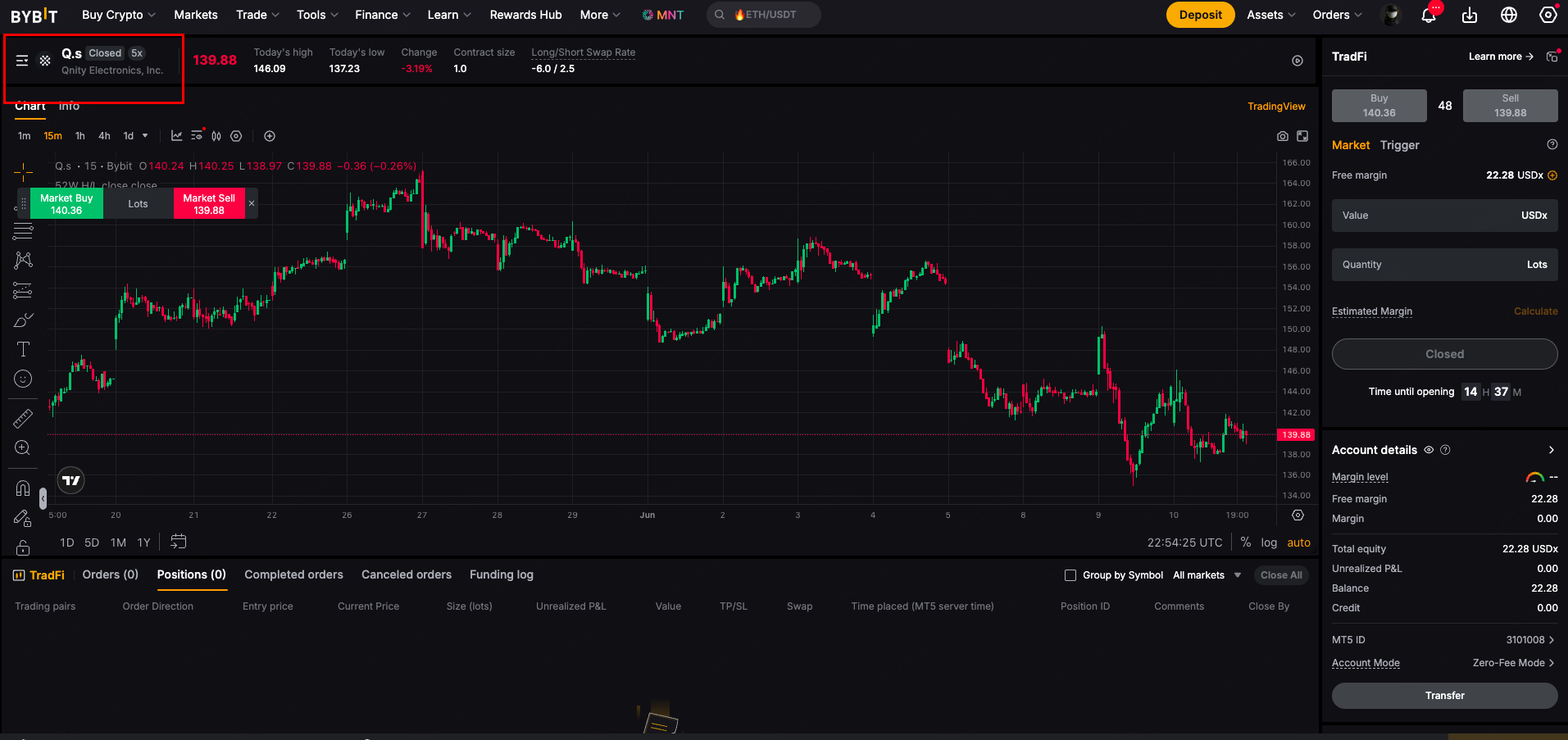Expand the Finance dropdown
Image resolution: width=1568 pixels, height=740 pixels.
click(x=383, y=15)
